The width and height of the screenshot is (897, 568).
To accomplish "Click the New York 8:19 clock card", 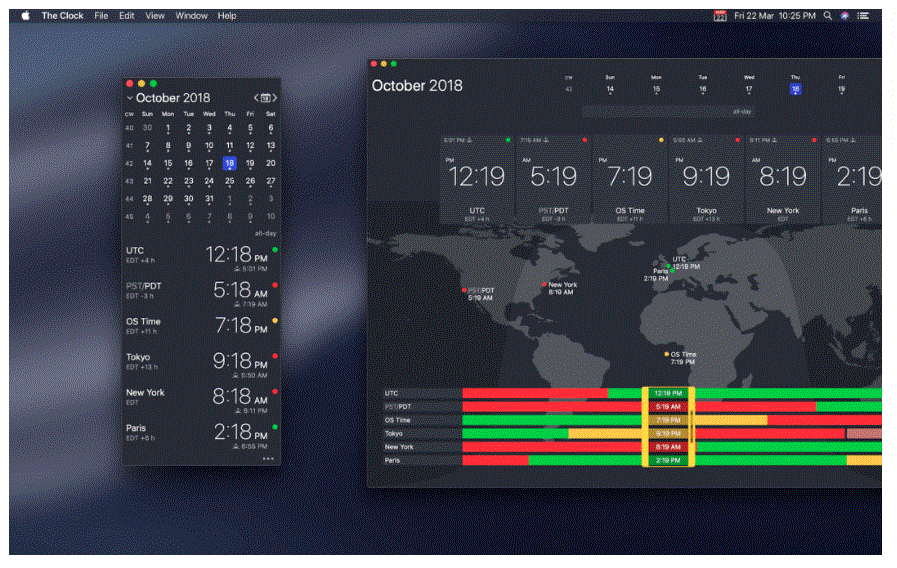I will 783,180.
